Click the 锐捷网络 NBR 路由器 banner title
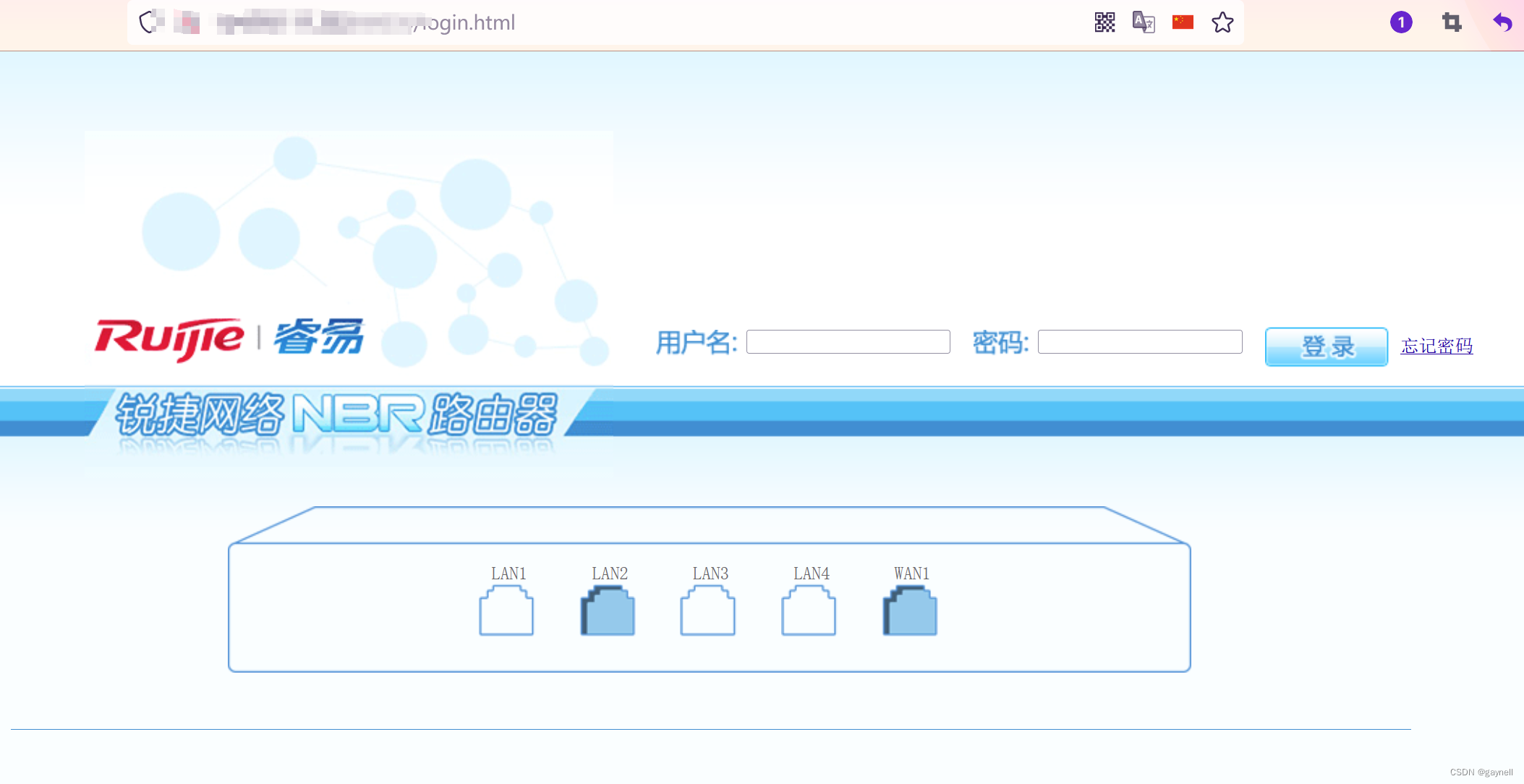Image resolution: width=1524 pixels, height=784 pixels. click(x=337, y=414)
